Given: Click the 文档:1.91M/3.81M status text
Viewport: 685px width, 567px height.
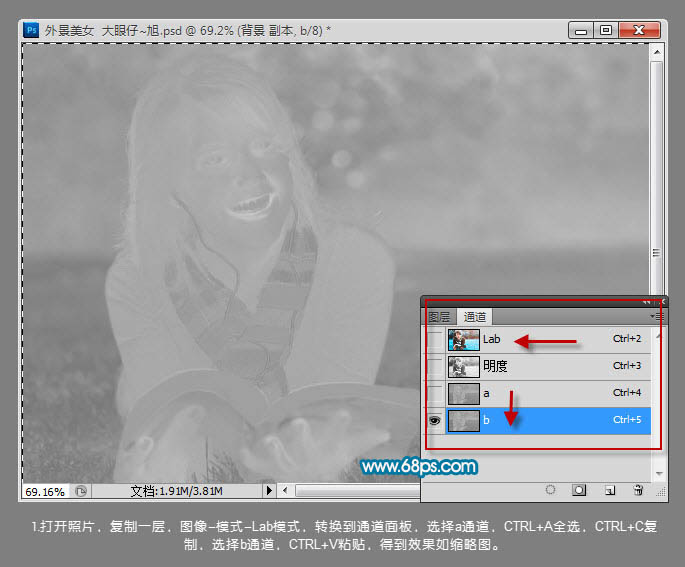Looking at the screenshot, I should coord(176,491).
